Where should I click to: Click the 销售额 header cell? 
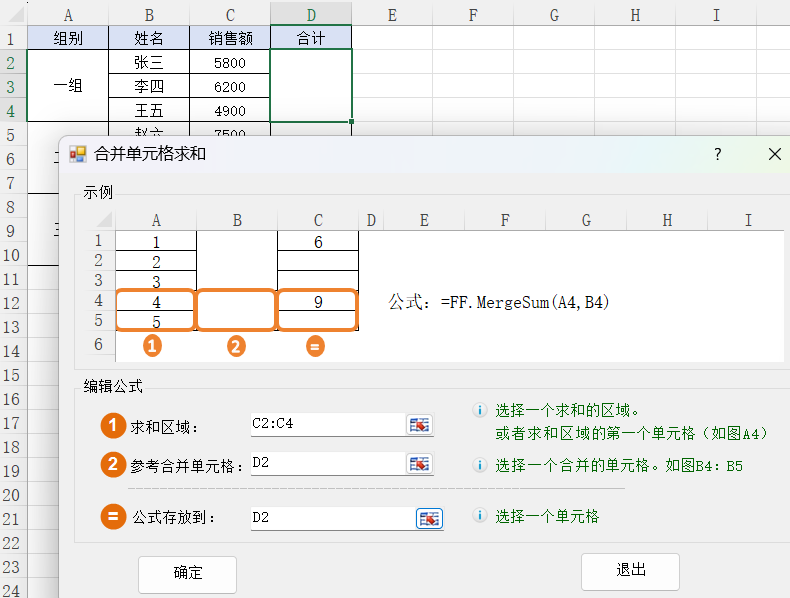(x=229, y=38)
